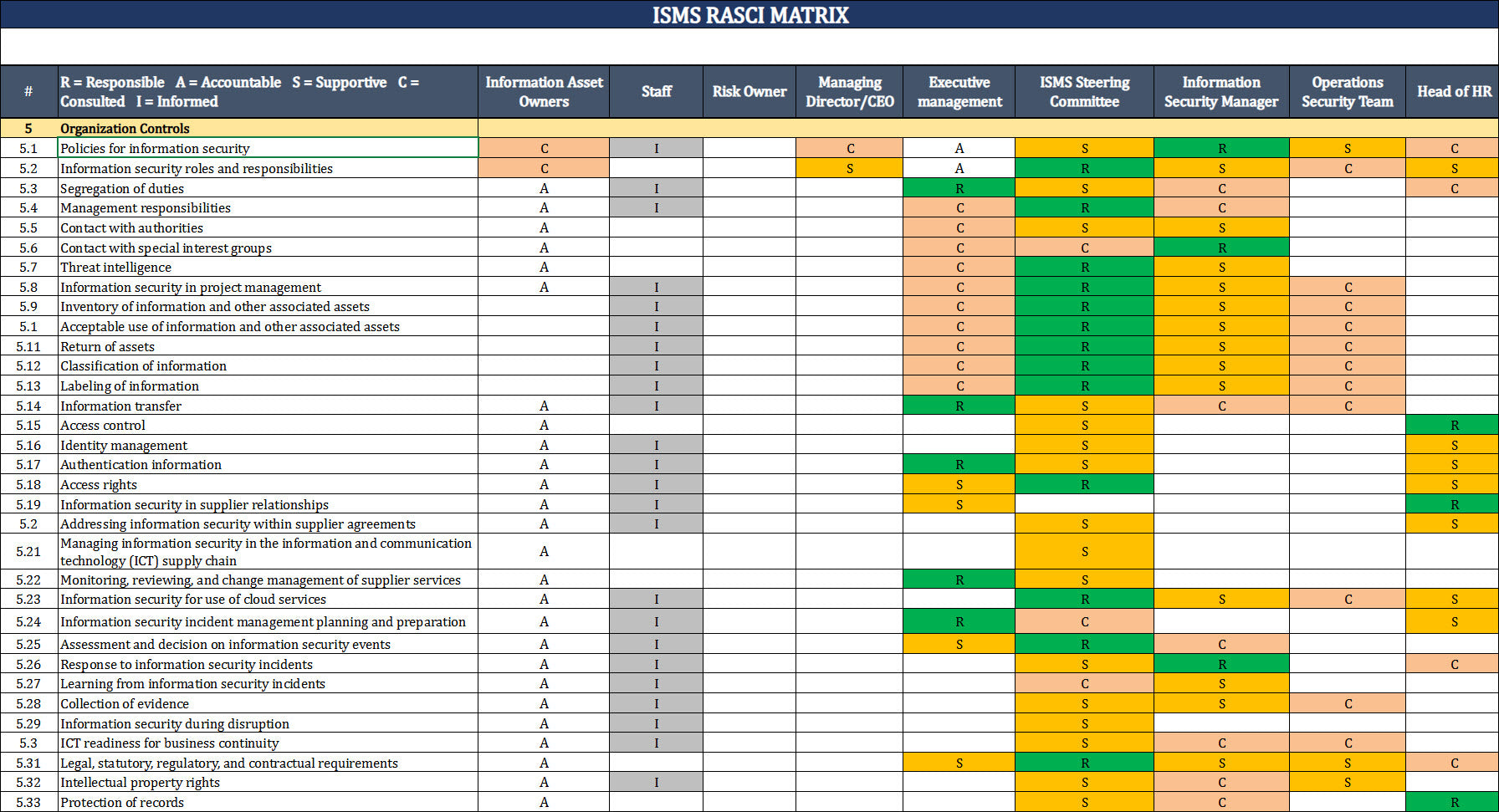Select the Policies for information security cell

tap(268, 148)
